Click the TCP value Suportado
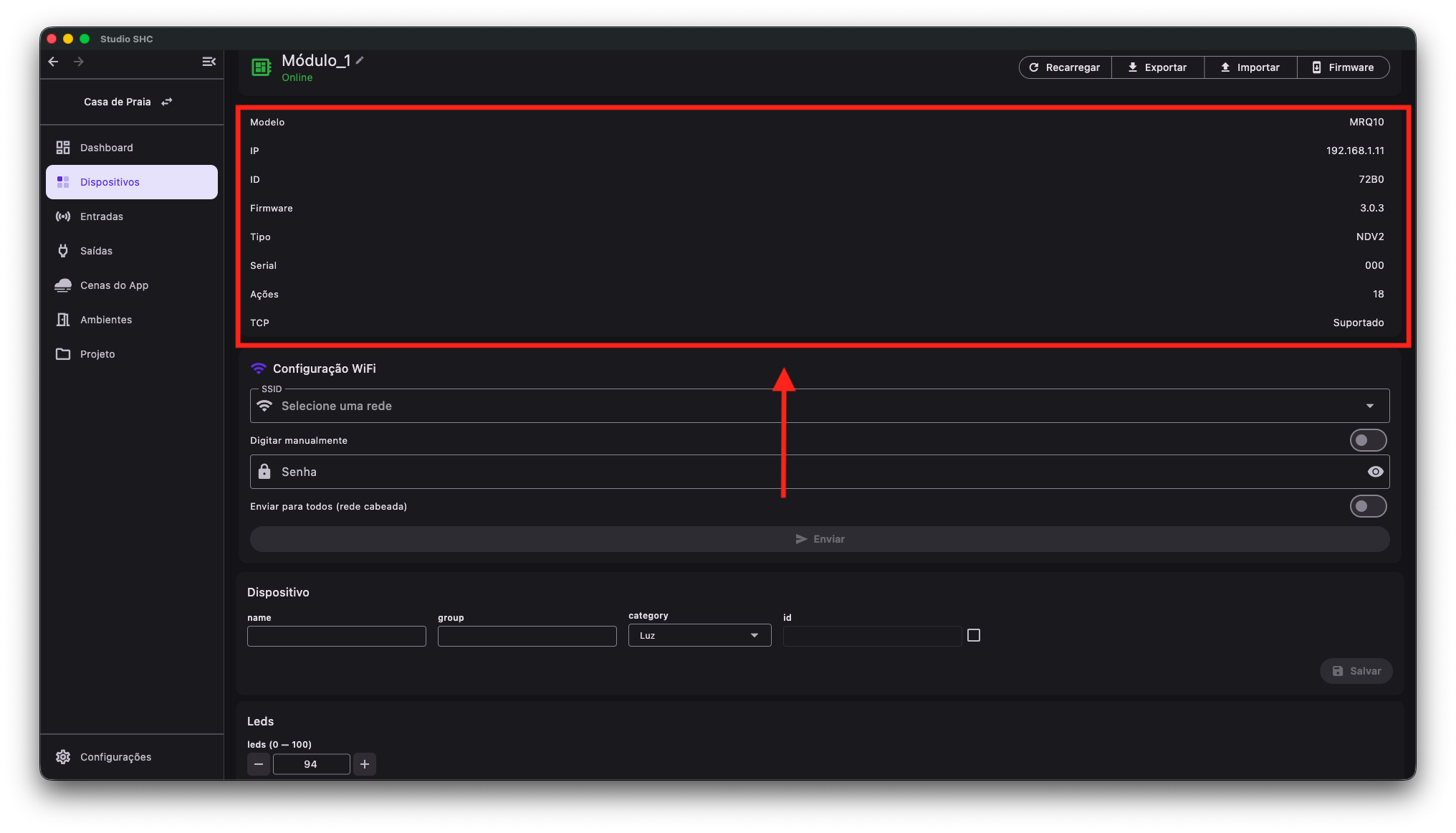Viewport: 1456px width, 833px height. (x=1359, y=323)
